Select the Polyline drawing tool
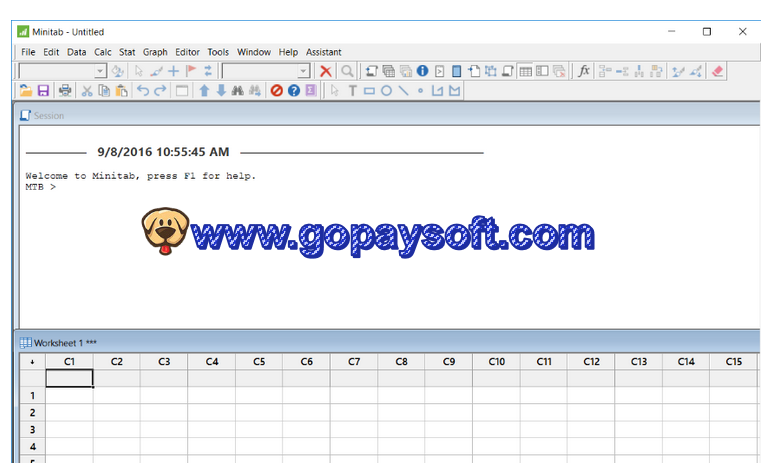Image resolution: width=784 pixels, height=463 pixels. coord(438,90)
